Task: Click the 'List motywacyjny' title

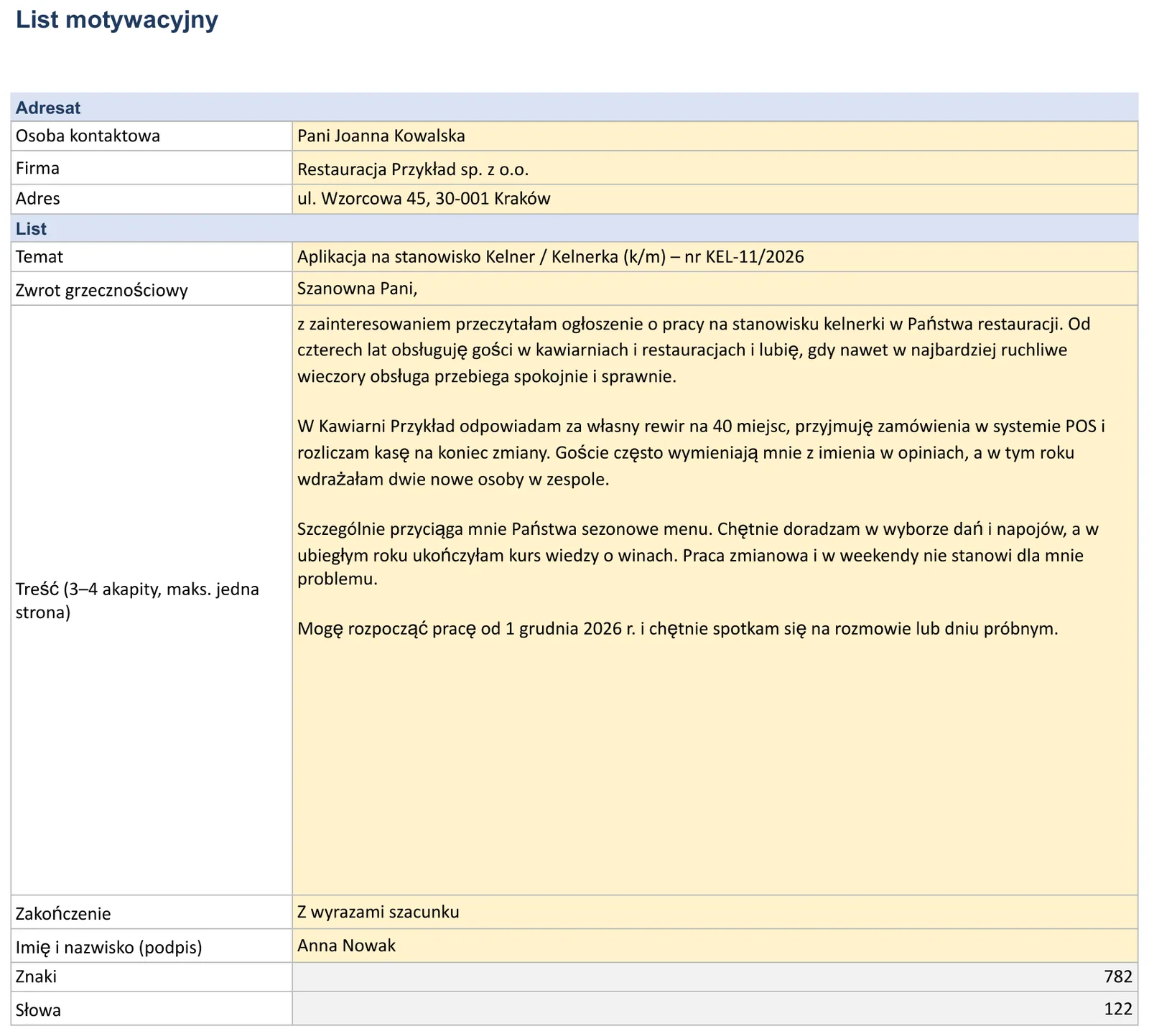Action: (x=116, y=20)
